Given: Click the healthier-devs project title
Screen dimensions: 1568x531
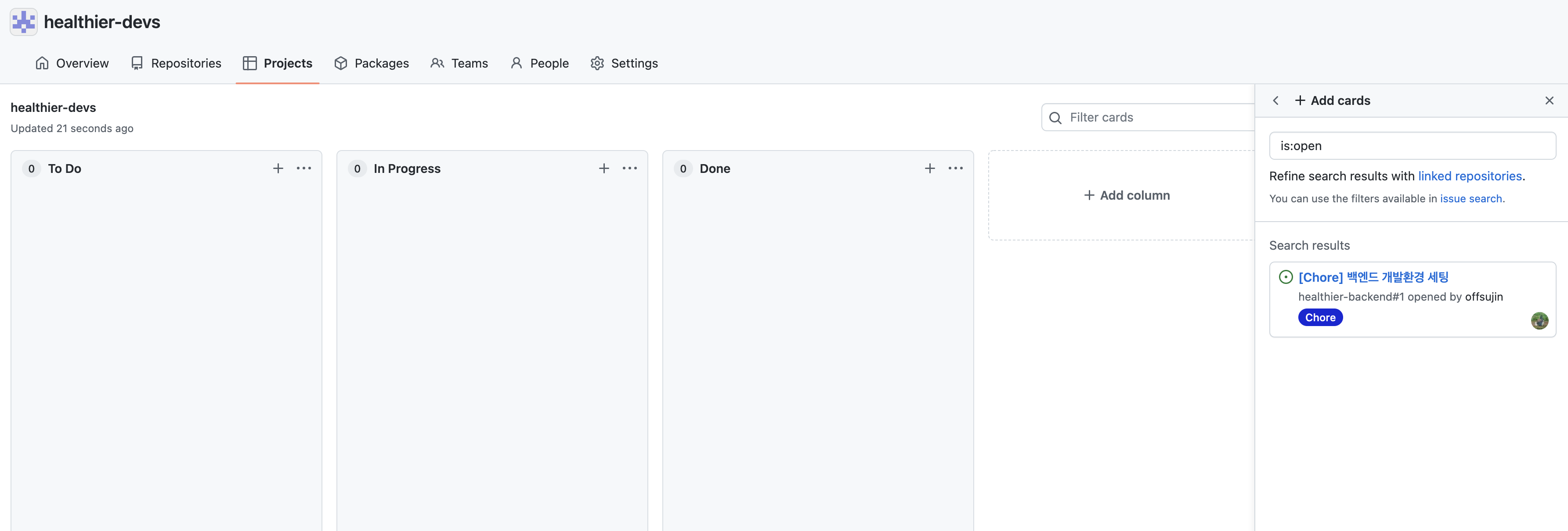Looking at the screenshot, I should click(53, 108).
